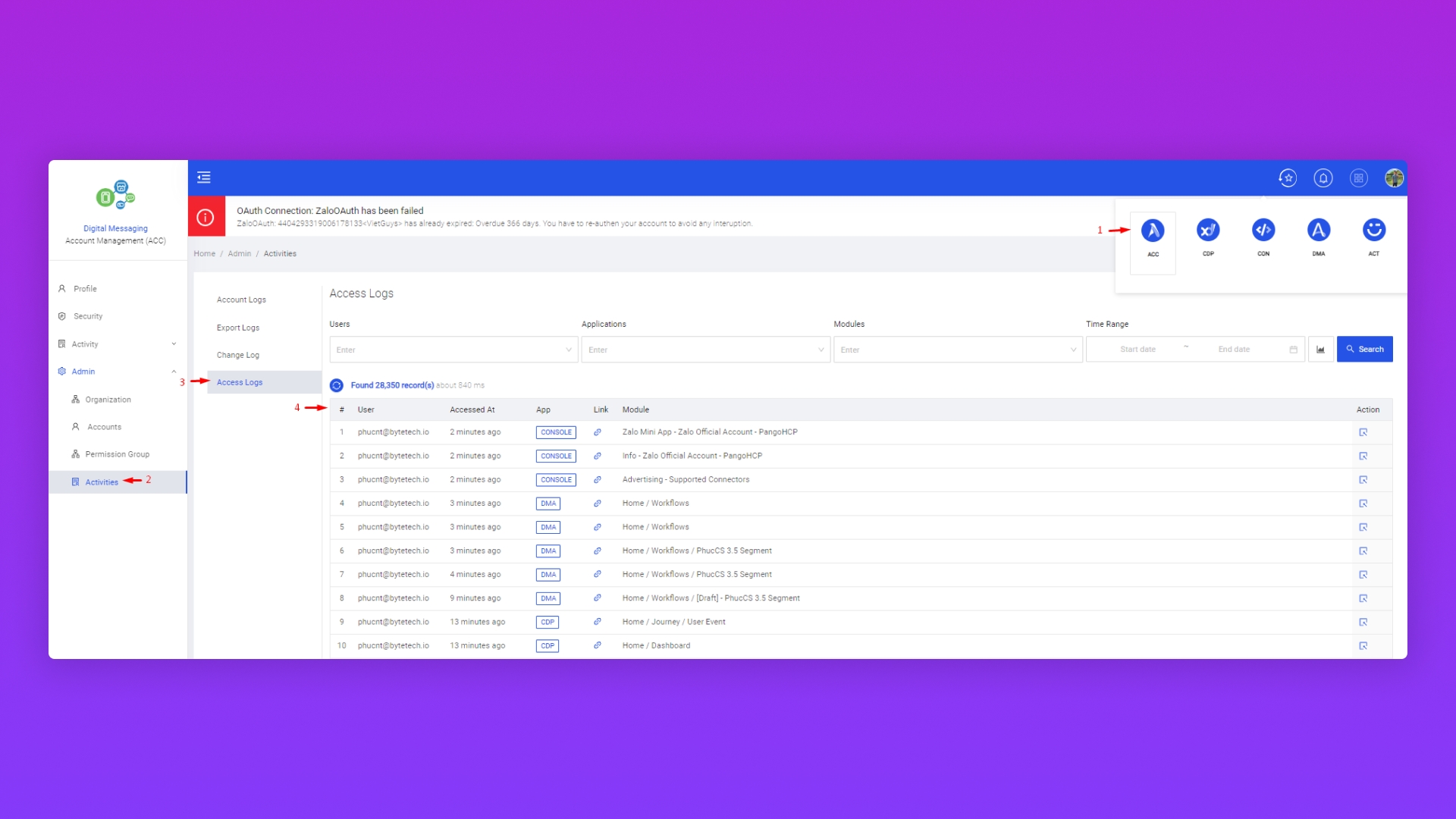This screenshot has height=819, width=1456.
Task: Click the apps grid icon in header
Action: pyautogui.click(x=1358, y=178)
